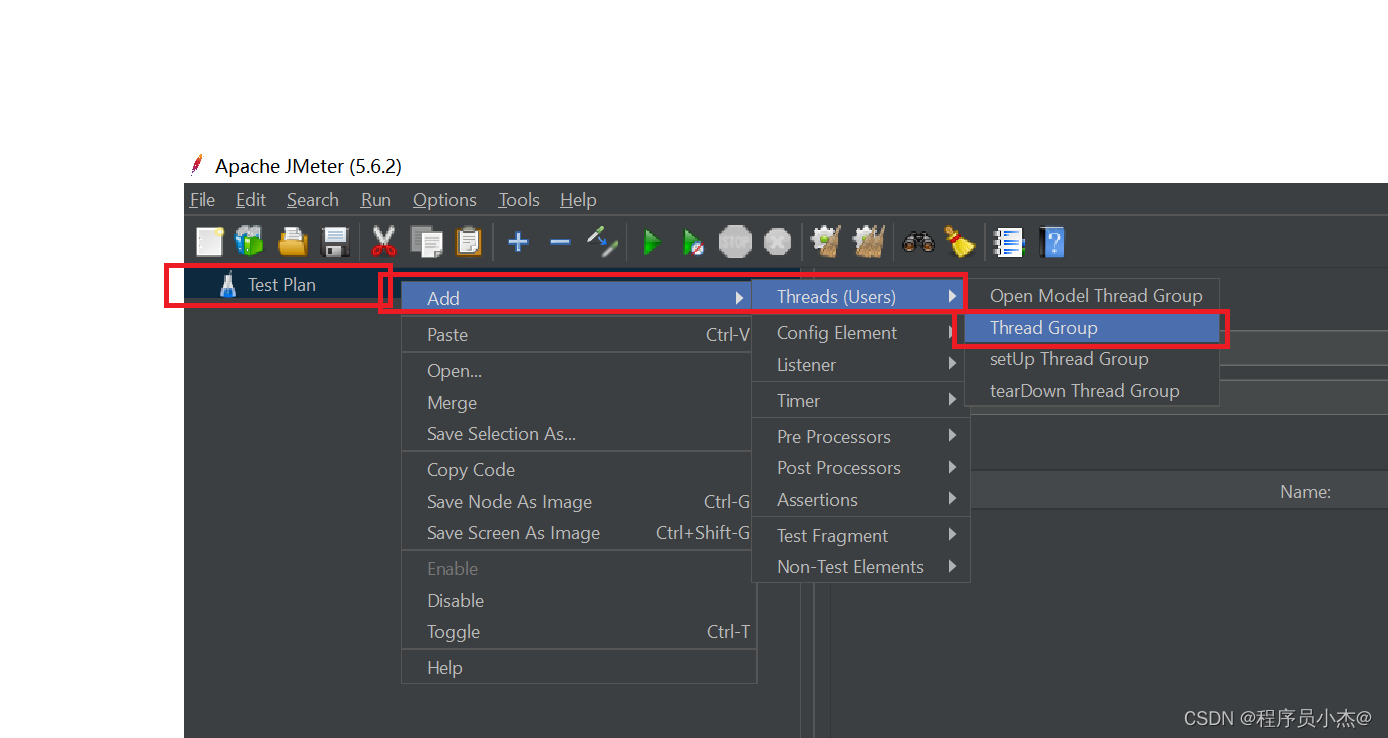Image resolution: width=1388 pixels, height=738 pixels.
Task: Click the Copy toolbar icon
Action: click(427, 242)
